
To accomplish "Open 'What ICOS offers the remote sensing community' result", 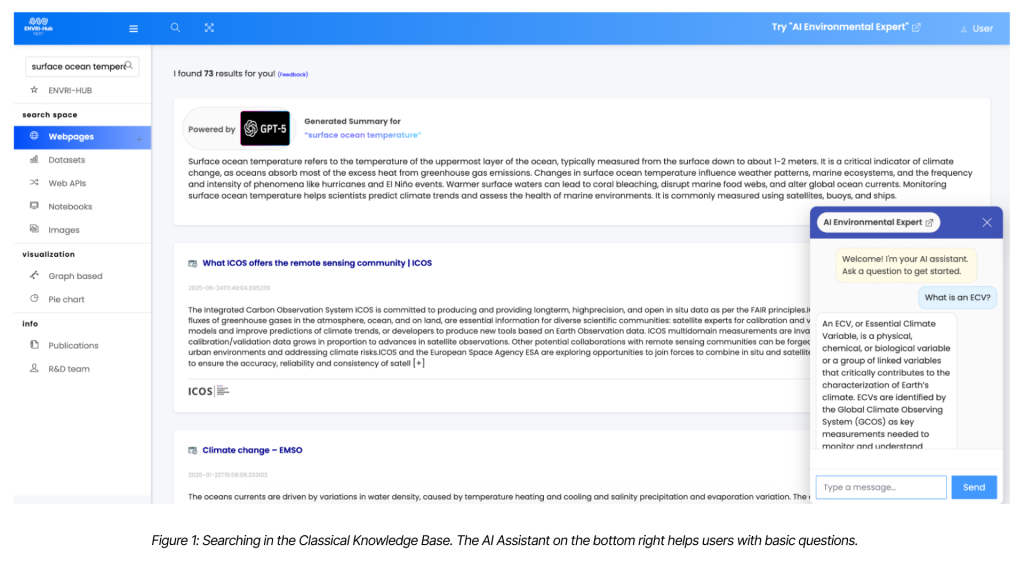I will point(316,263).
